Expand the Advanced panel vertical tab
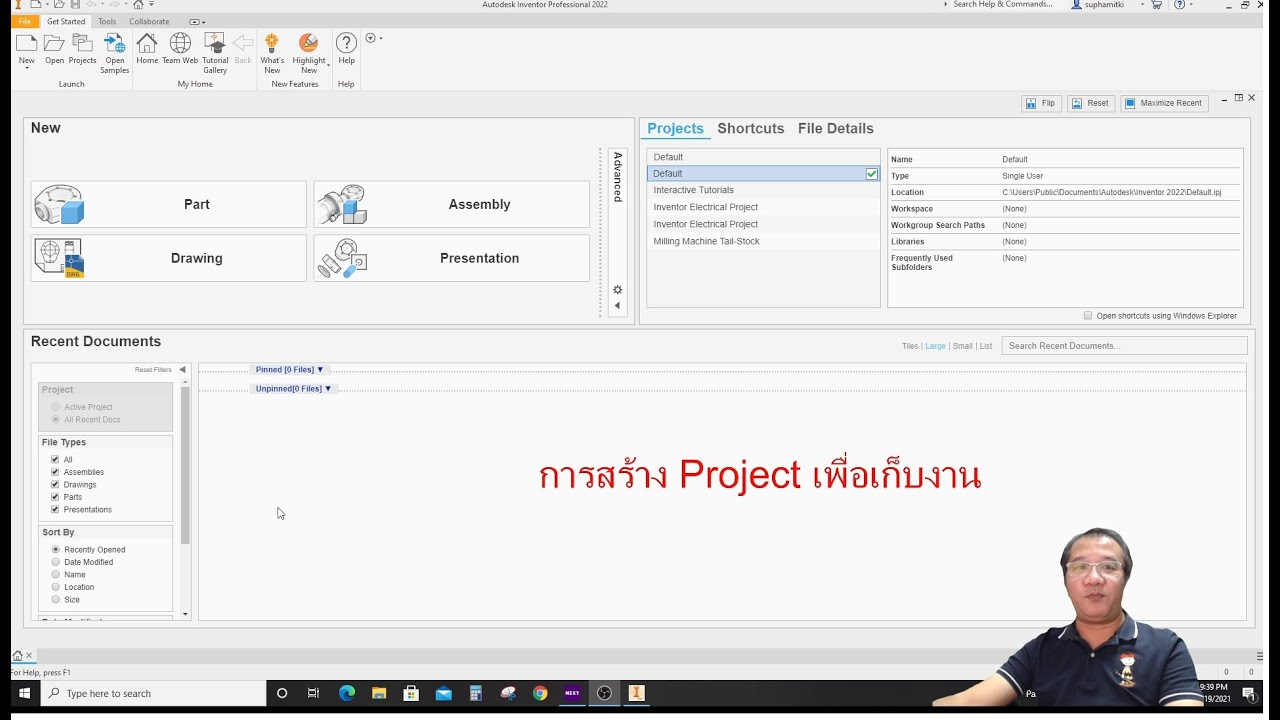1280x720 pixels. coord(618,177)
